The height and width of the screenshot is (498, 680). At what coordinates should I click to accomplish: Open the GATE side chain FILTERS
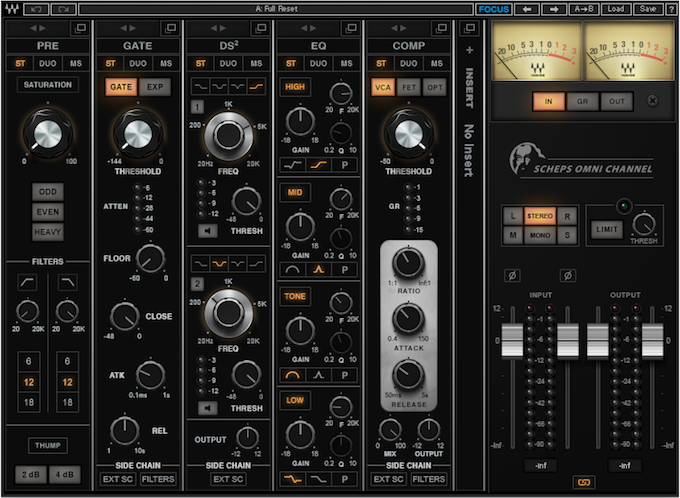[158, 479]
